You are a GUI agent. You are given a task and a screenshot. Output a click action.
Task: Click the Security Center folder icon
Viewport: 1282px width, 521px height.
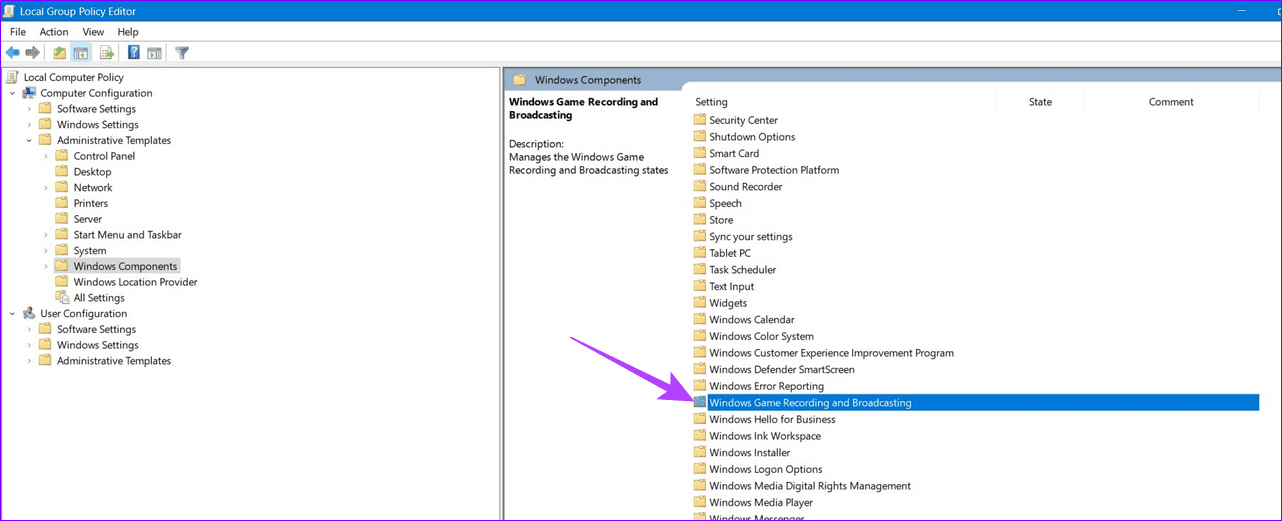coord(700,120)
